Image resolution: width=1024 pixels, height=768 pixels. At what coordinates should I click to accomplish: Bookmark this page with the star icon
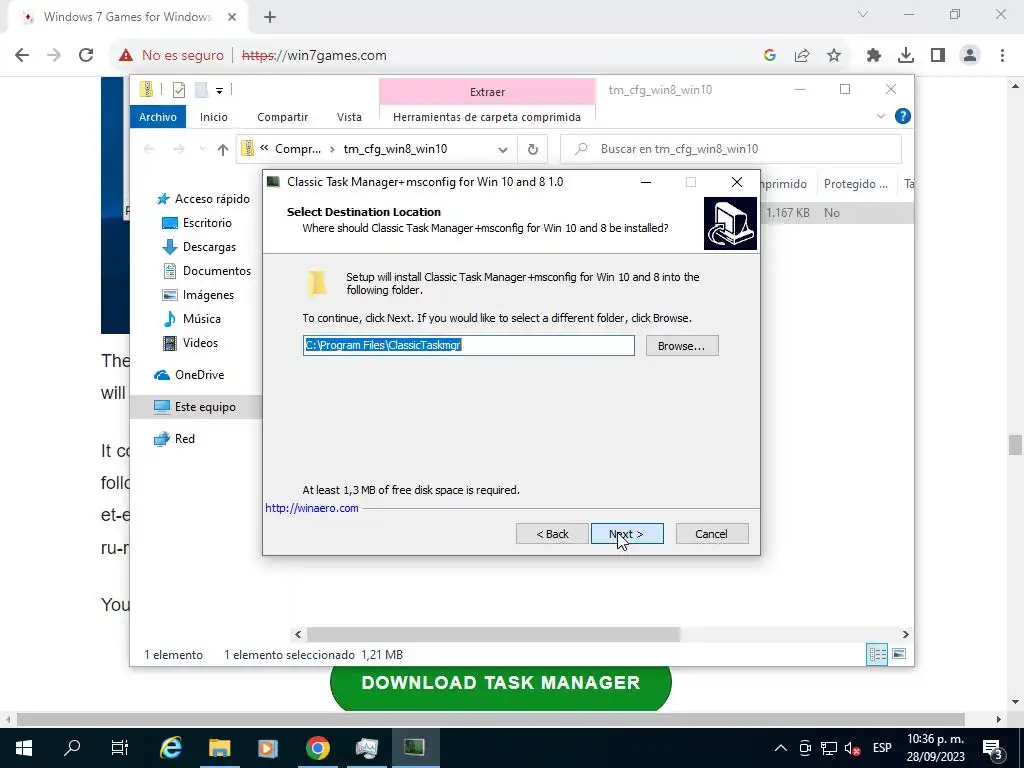[x=834, y=56]
